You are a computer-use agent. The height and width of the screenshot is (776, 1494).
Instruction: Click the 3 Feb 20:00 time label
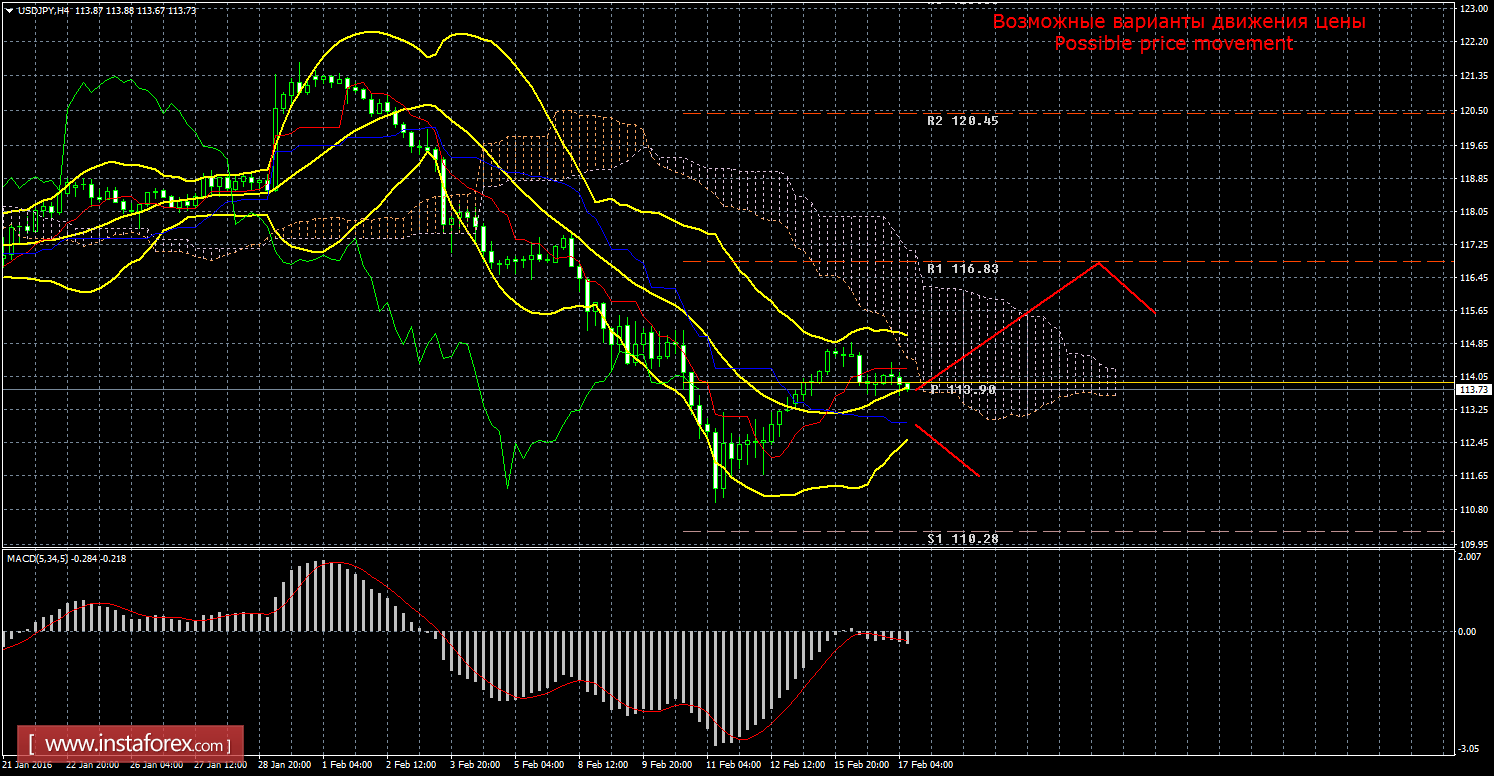tap(475, 765)
